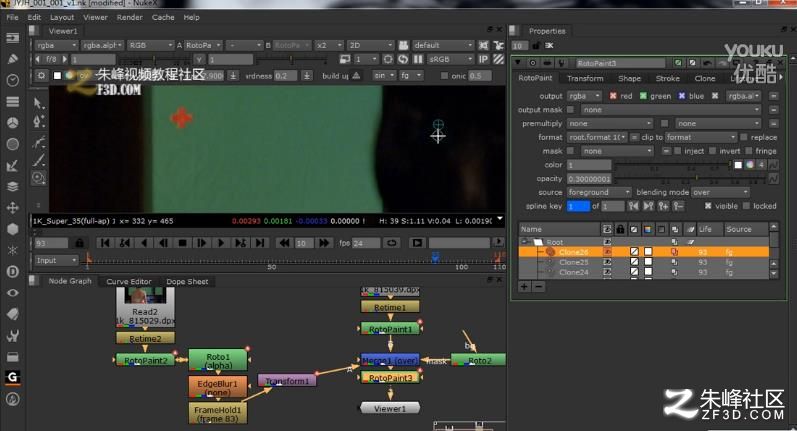
Task: Open the G toolbar icon in sidebar
Action: (x=13, y=377)
